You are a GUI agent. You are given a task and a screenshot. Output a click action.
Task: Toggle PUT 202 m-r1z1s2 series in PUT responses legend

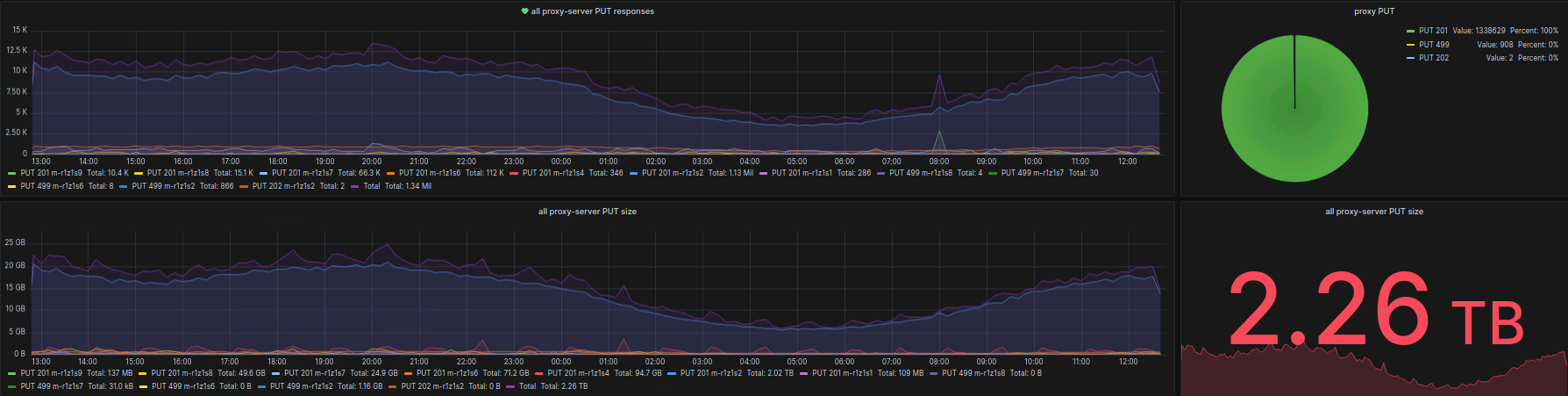(x=283, y=186)
